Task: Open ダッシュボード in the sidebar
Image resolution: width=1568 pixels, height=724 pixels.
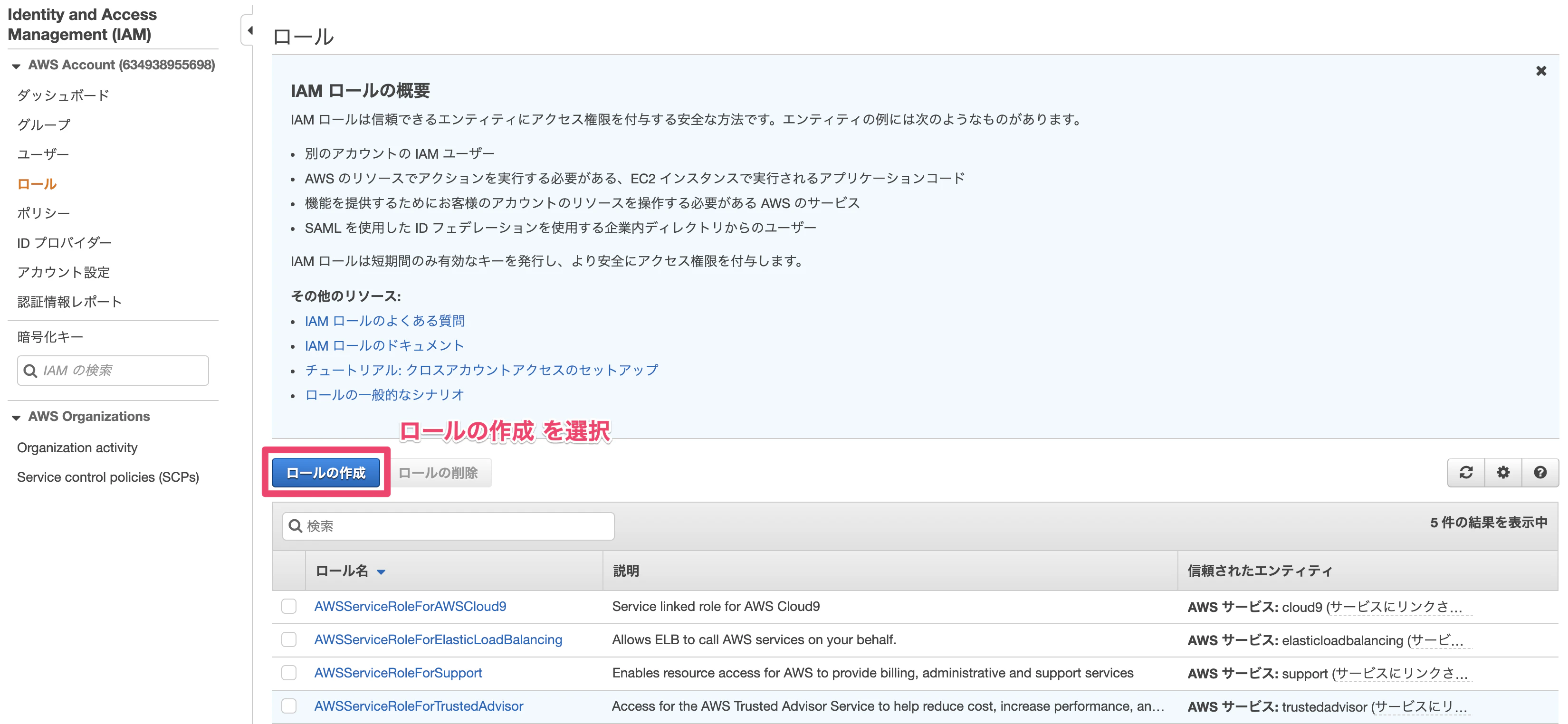Action: coord(63,95)
